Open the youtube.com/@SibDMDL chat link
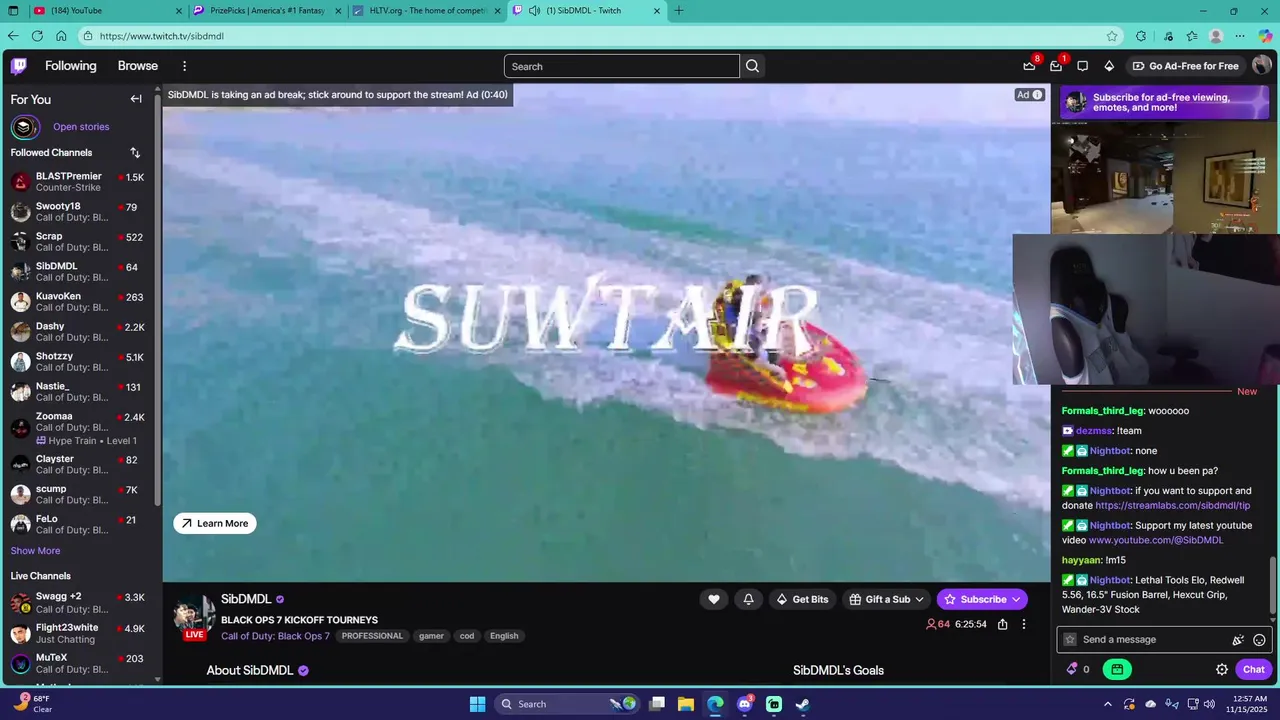Image resolution: width=1280 pixels, height=720 pixels. [1156, 540]
